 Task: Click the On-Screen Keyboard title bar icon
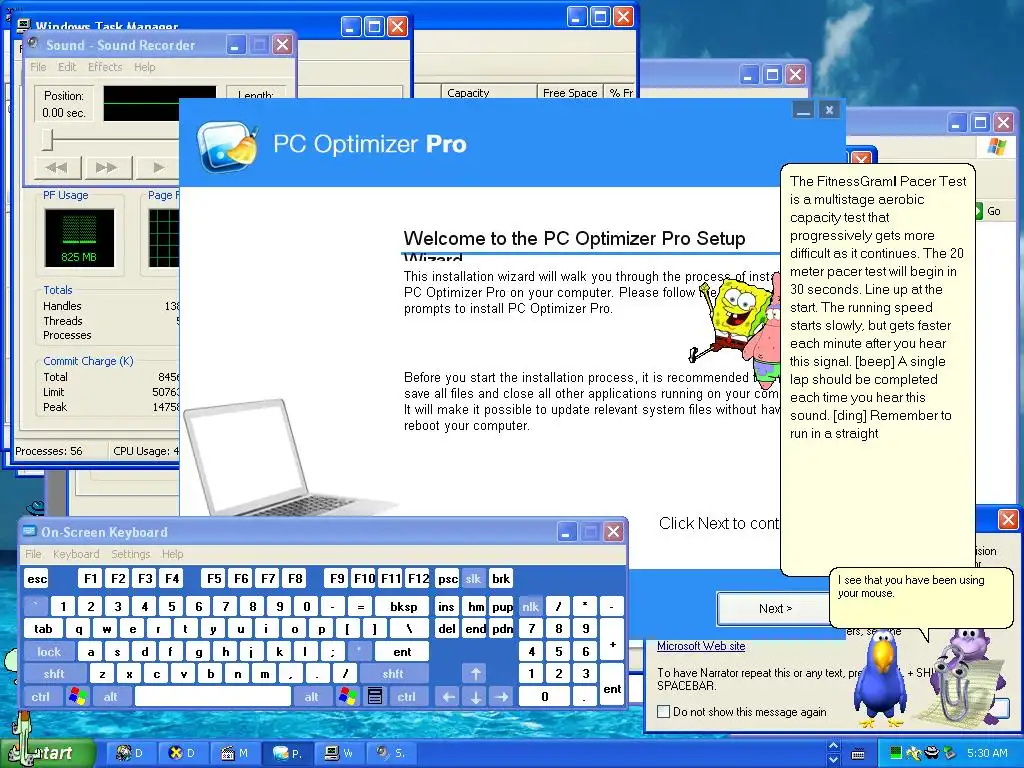pyautogui.click(x=29, y=532)
